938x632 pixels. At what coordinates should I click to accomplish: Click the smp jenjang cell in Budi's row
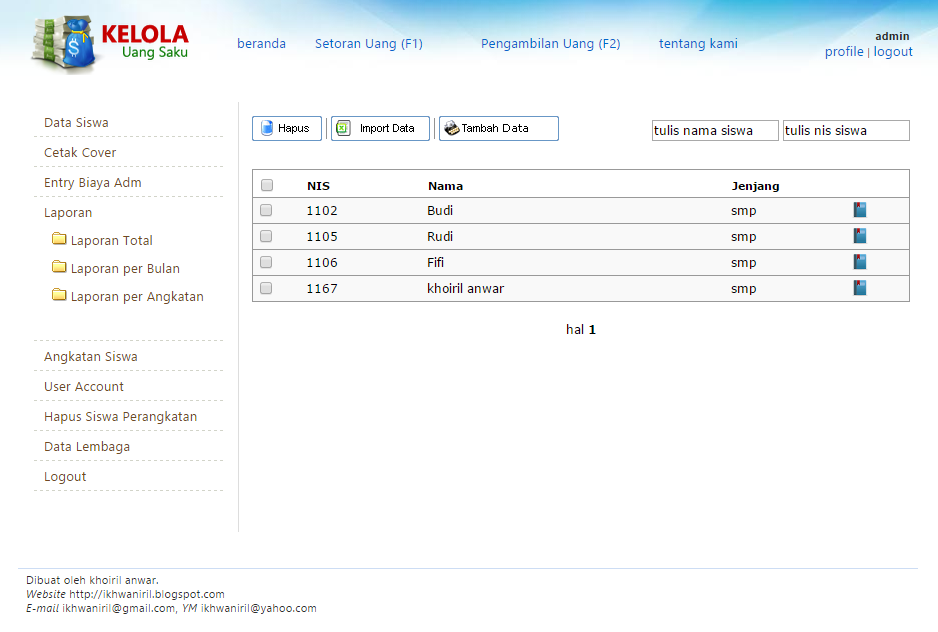(744, 211)
